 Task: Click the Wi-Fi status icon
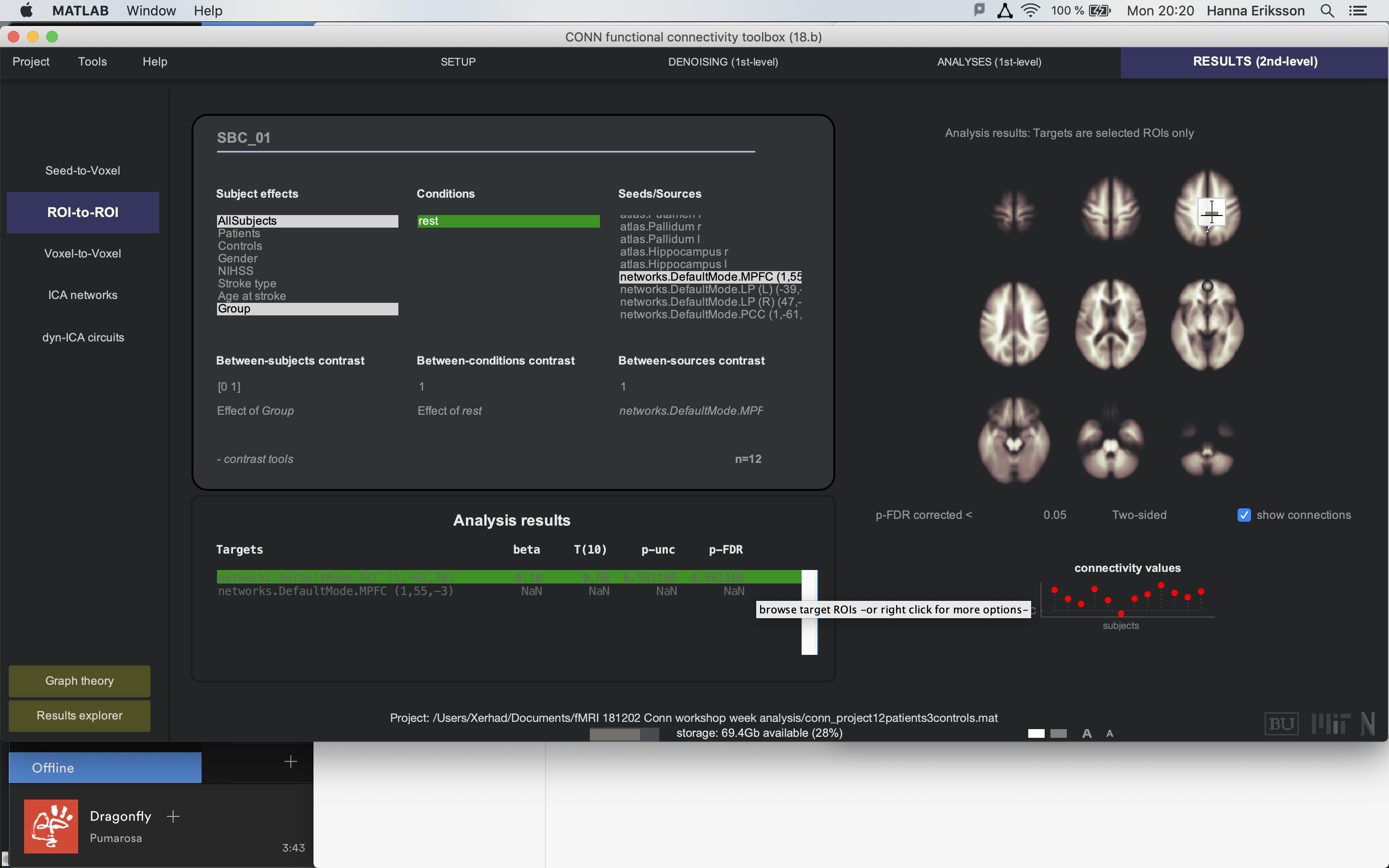1031,11
